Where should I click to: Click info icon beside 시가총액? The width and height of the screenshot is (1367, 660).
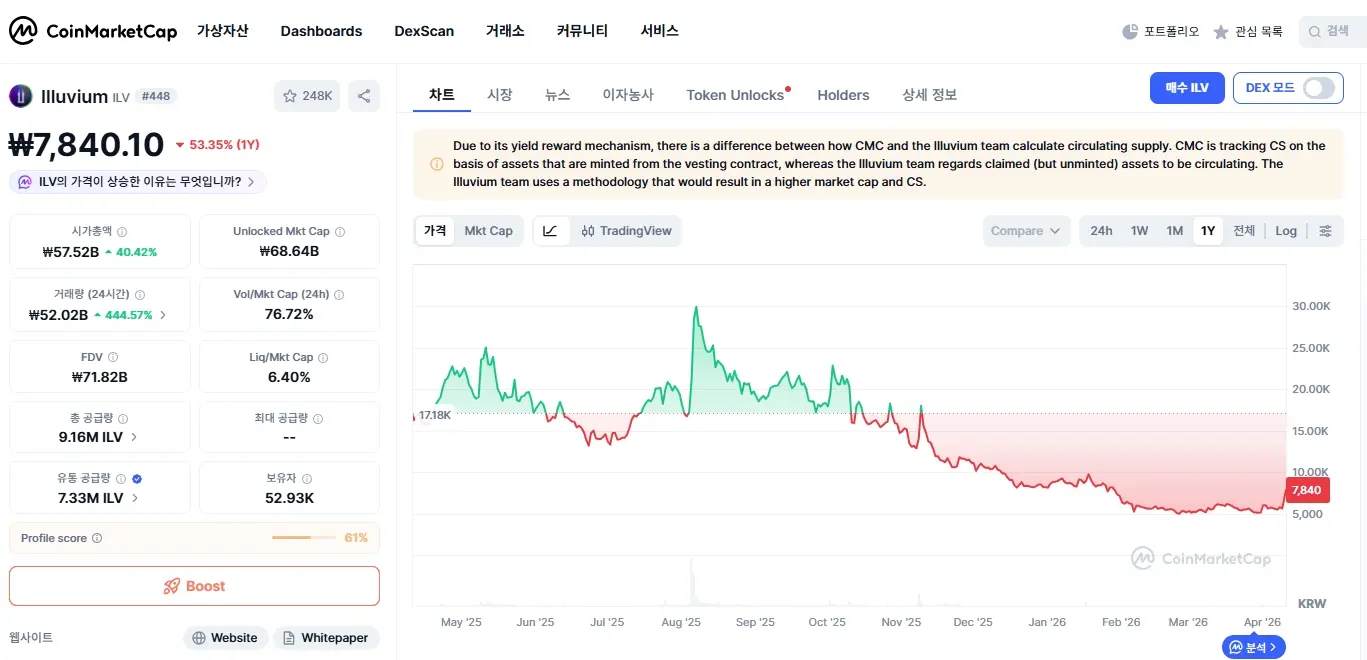122,231
